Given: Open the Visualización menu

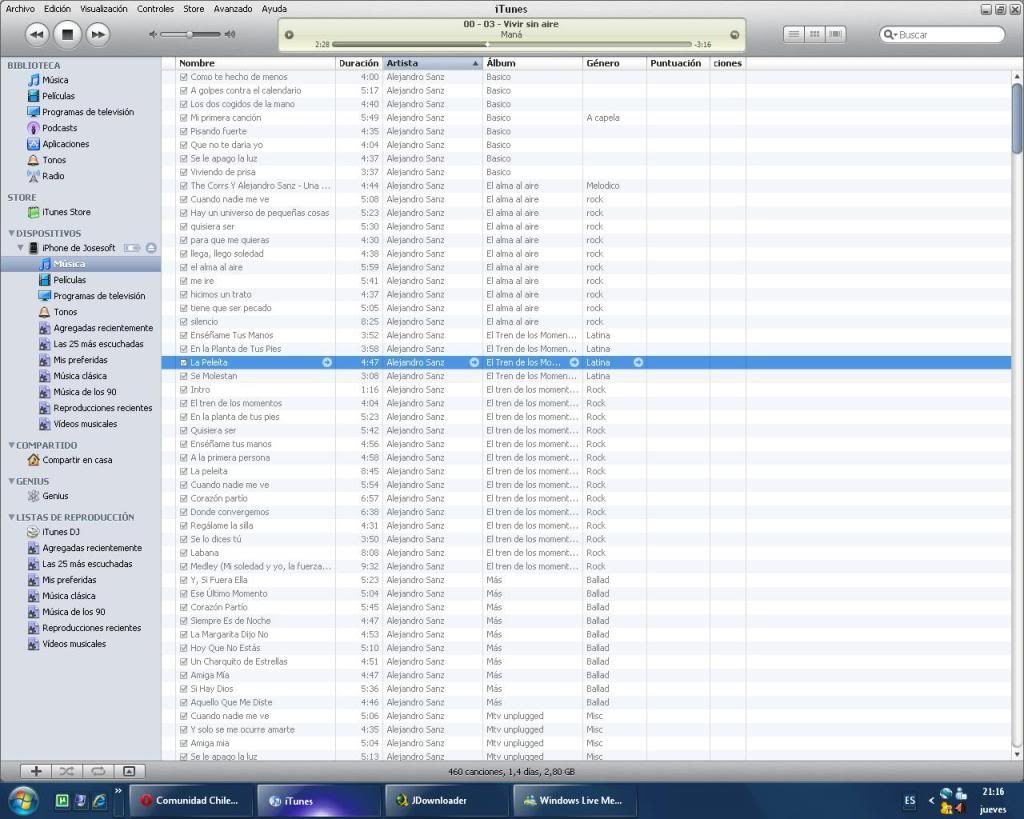Looking at the screenshot, I should 104,9.
